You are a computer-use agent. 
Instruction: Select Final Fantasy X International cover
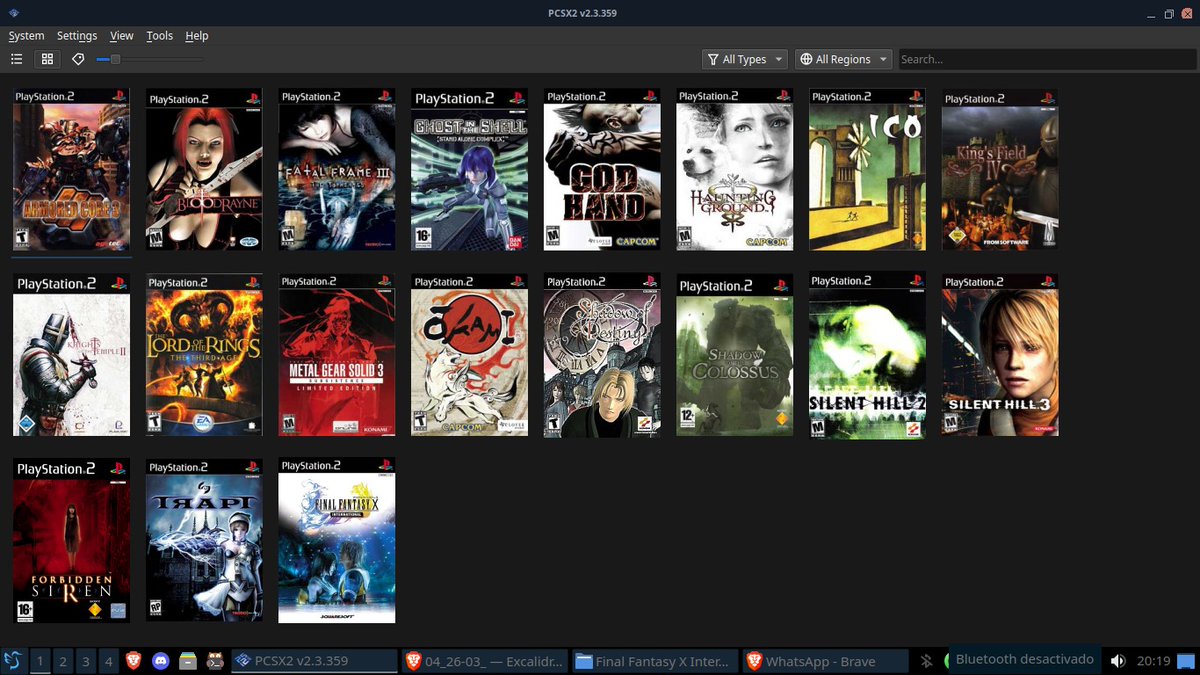click(337, 540)
